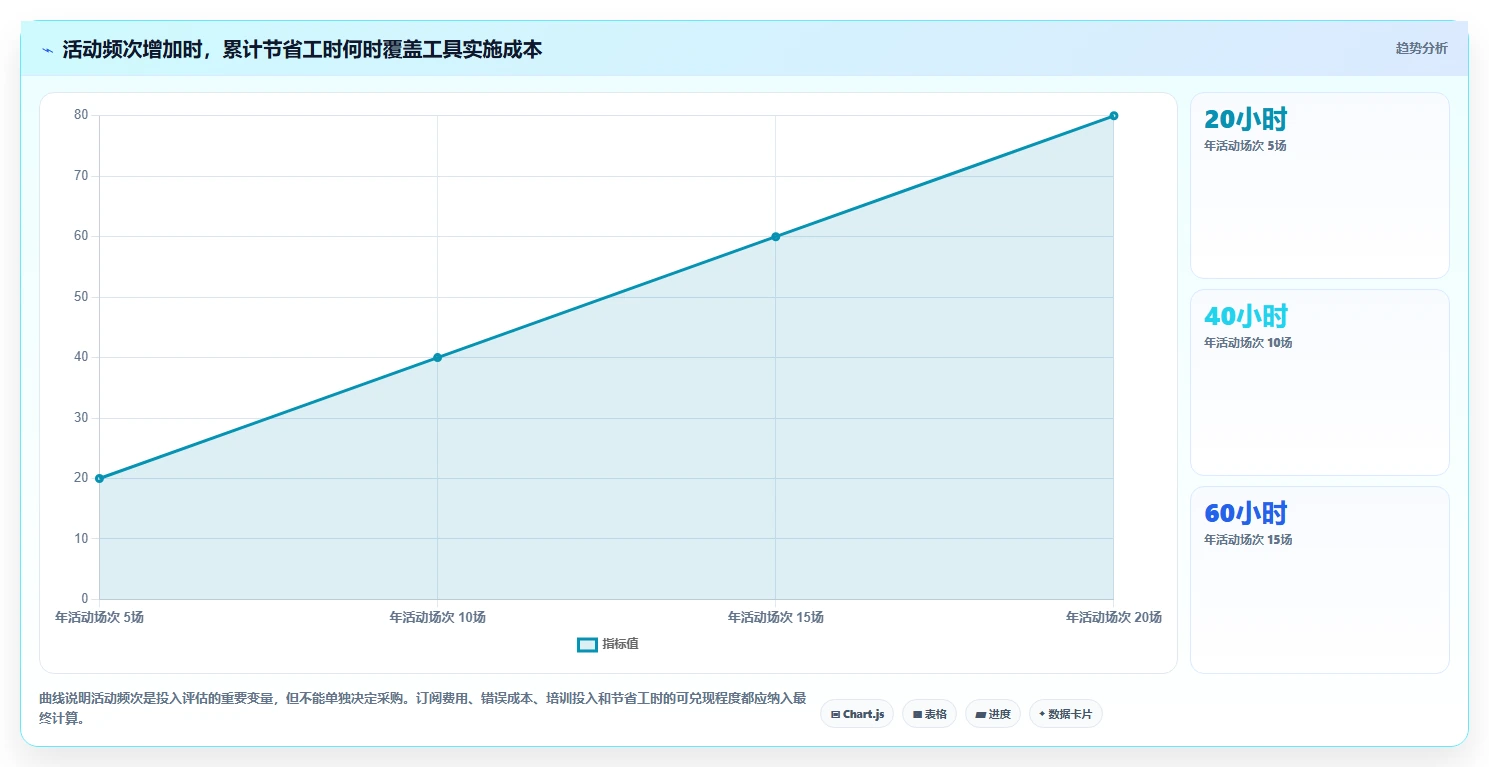Click the data point at 年活动场次 5场
Screen dimensions: 1489x767
pos(99,478)
